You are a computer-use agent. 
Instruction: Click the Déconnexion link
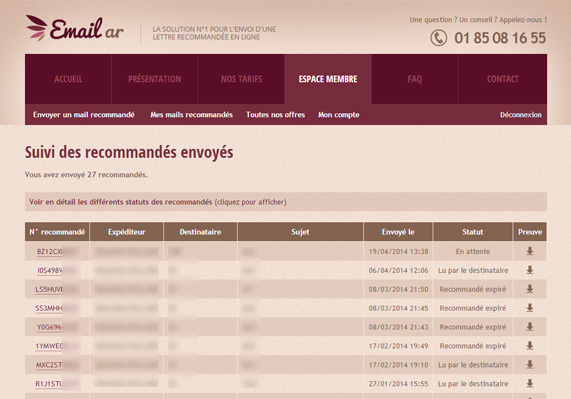click(x=521, y=115)
